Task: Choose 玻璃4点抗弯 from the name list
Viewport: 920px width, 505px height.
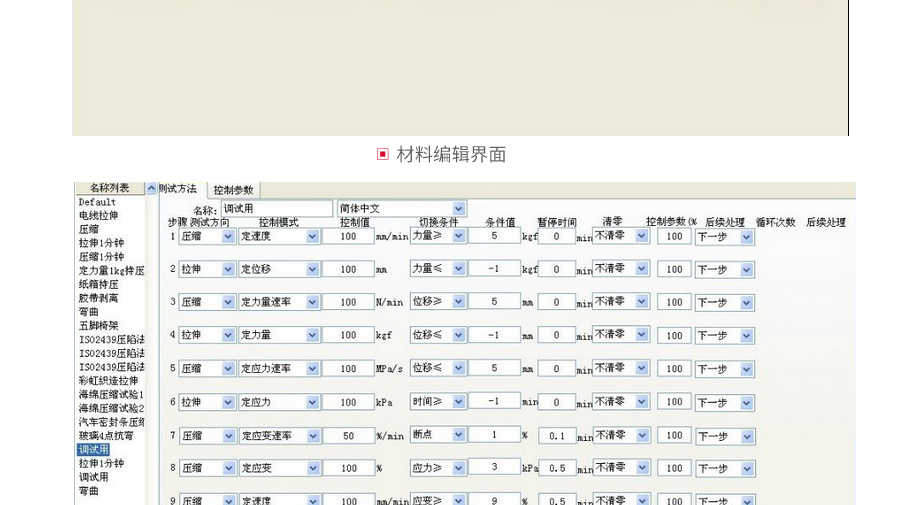Action: click(x=106, y=436)
